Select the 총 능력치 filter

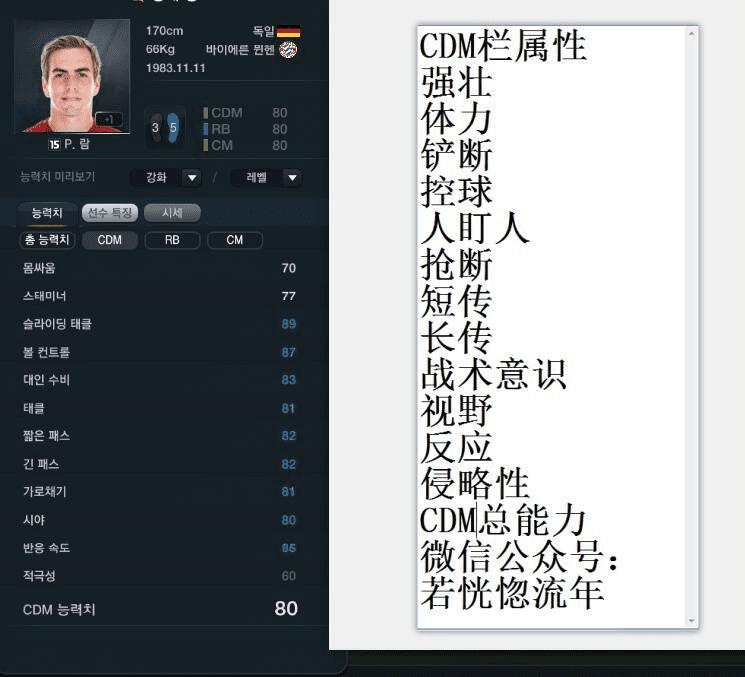click(47, 240)
